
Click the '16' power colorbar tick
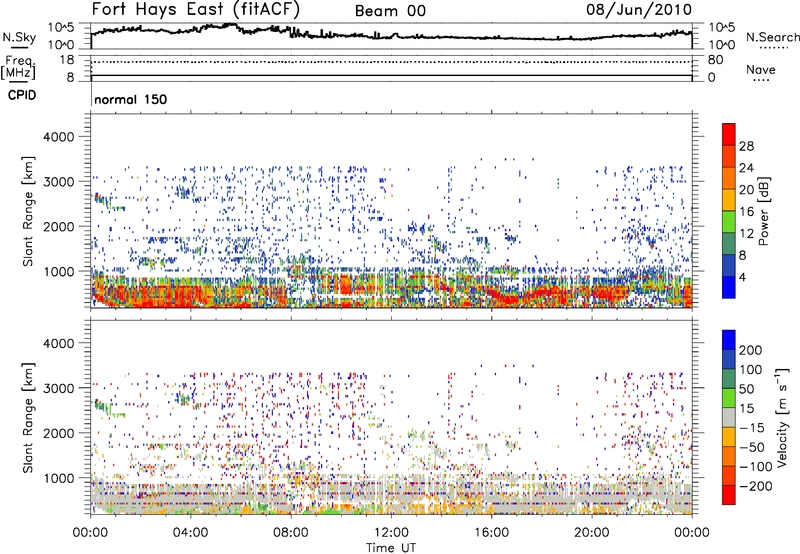click(x=746, y=212)
